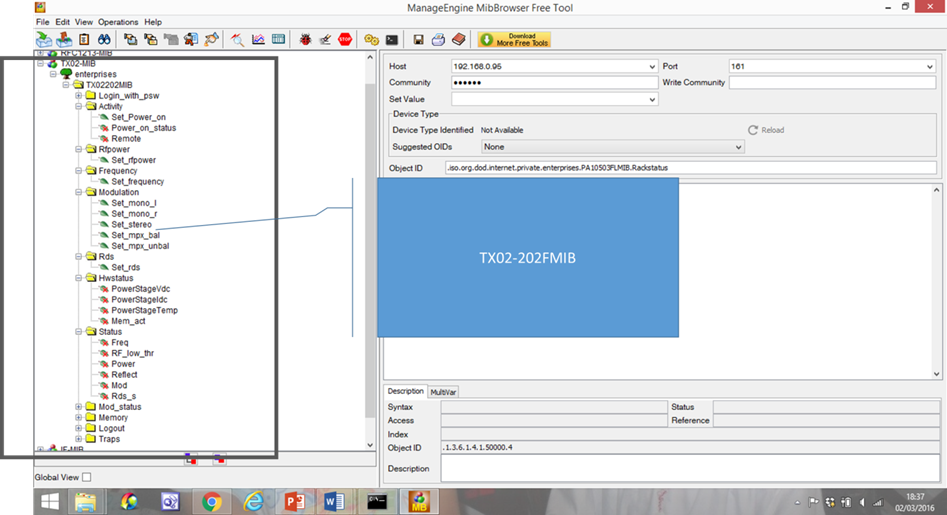
Task: Click the Community password field
Action: pos(554,83)
